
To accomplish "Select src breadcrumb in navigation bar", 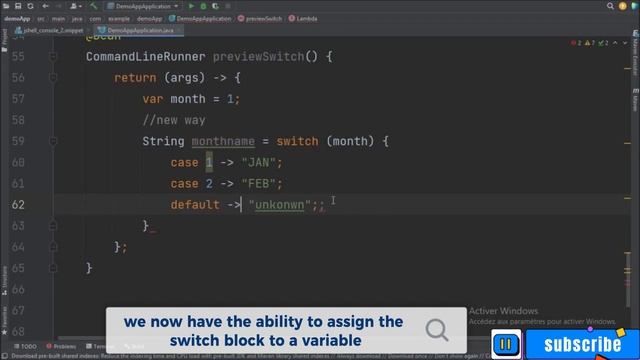I will pos(41,19).
